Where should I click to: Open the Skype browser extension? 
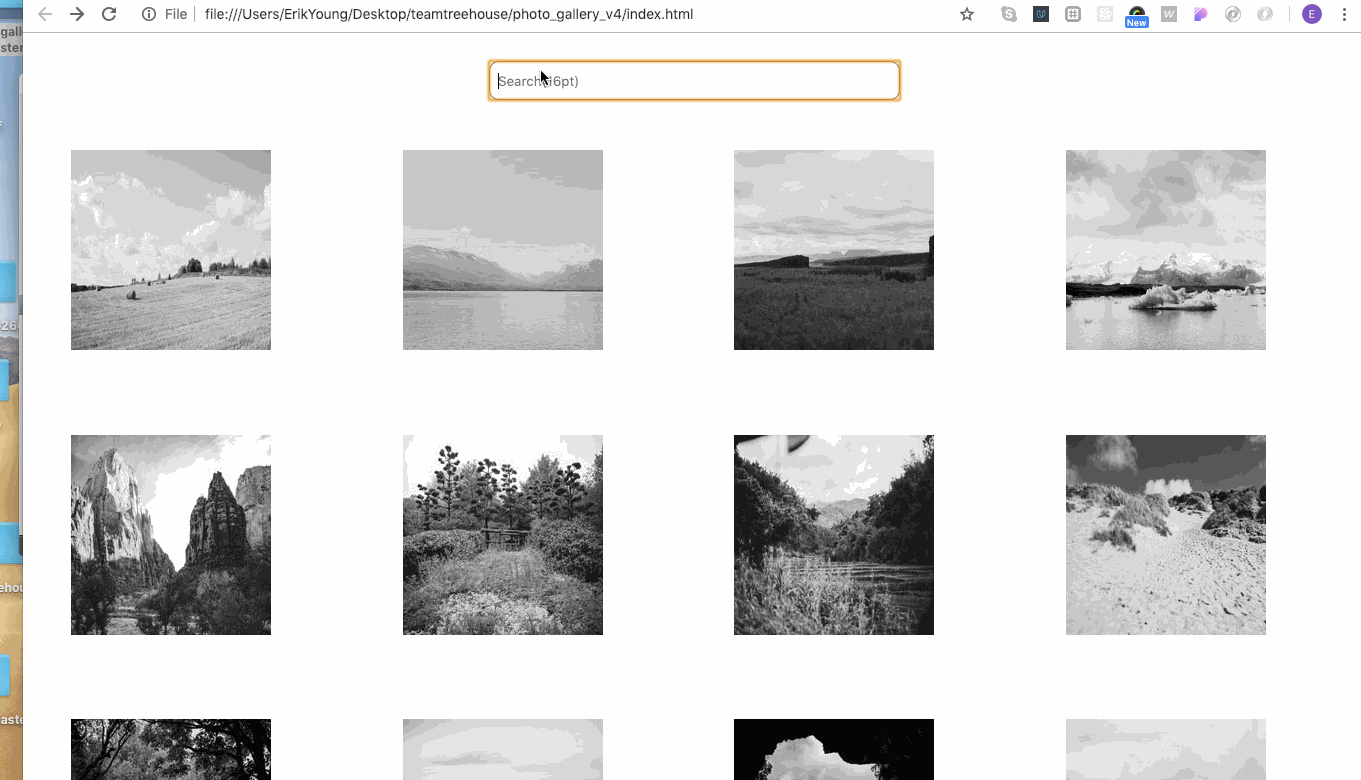click(1009, 14)
